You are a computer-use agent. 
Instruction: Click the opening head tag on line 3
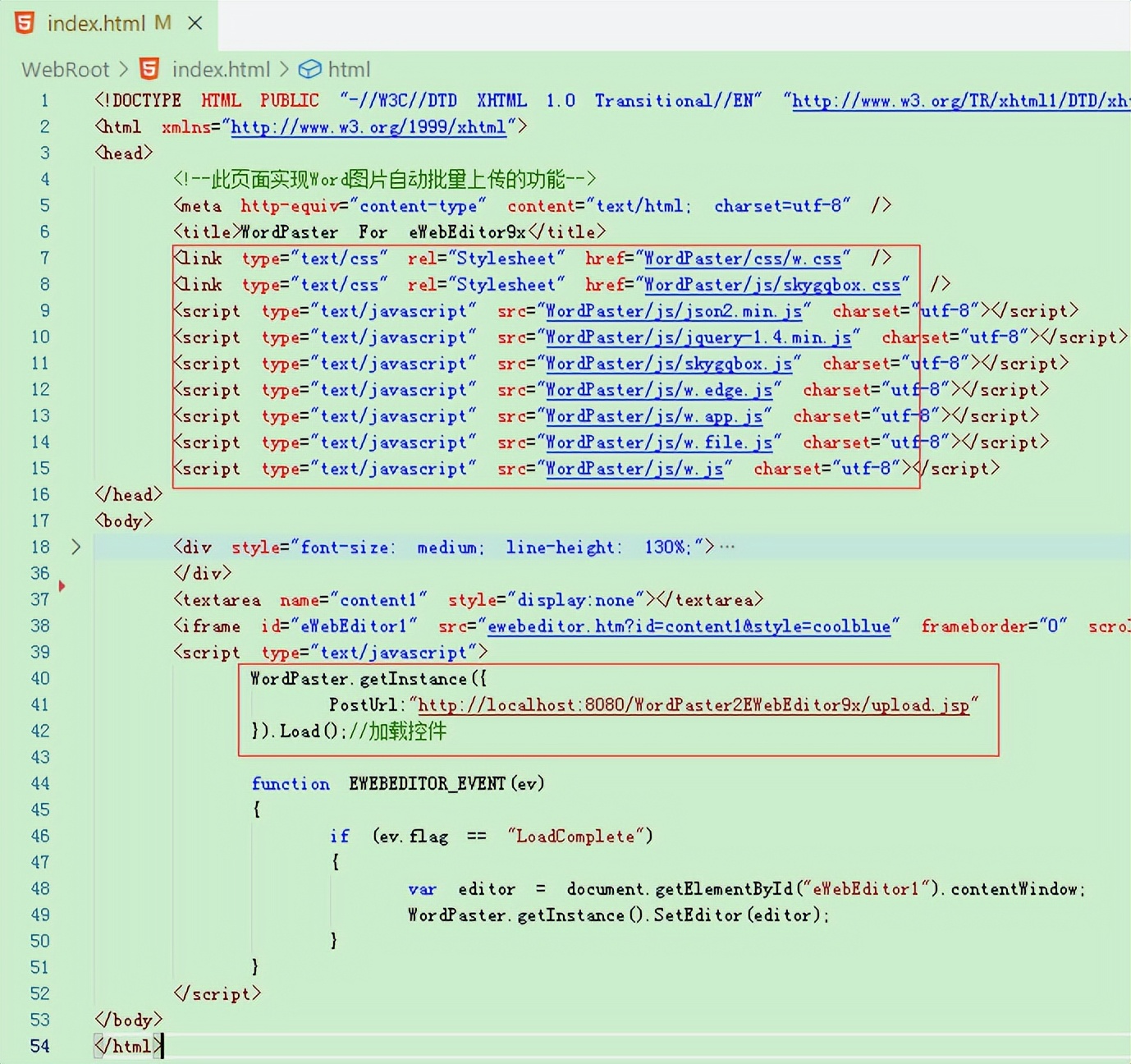pos(124,154)
